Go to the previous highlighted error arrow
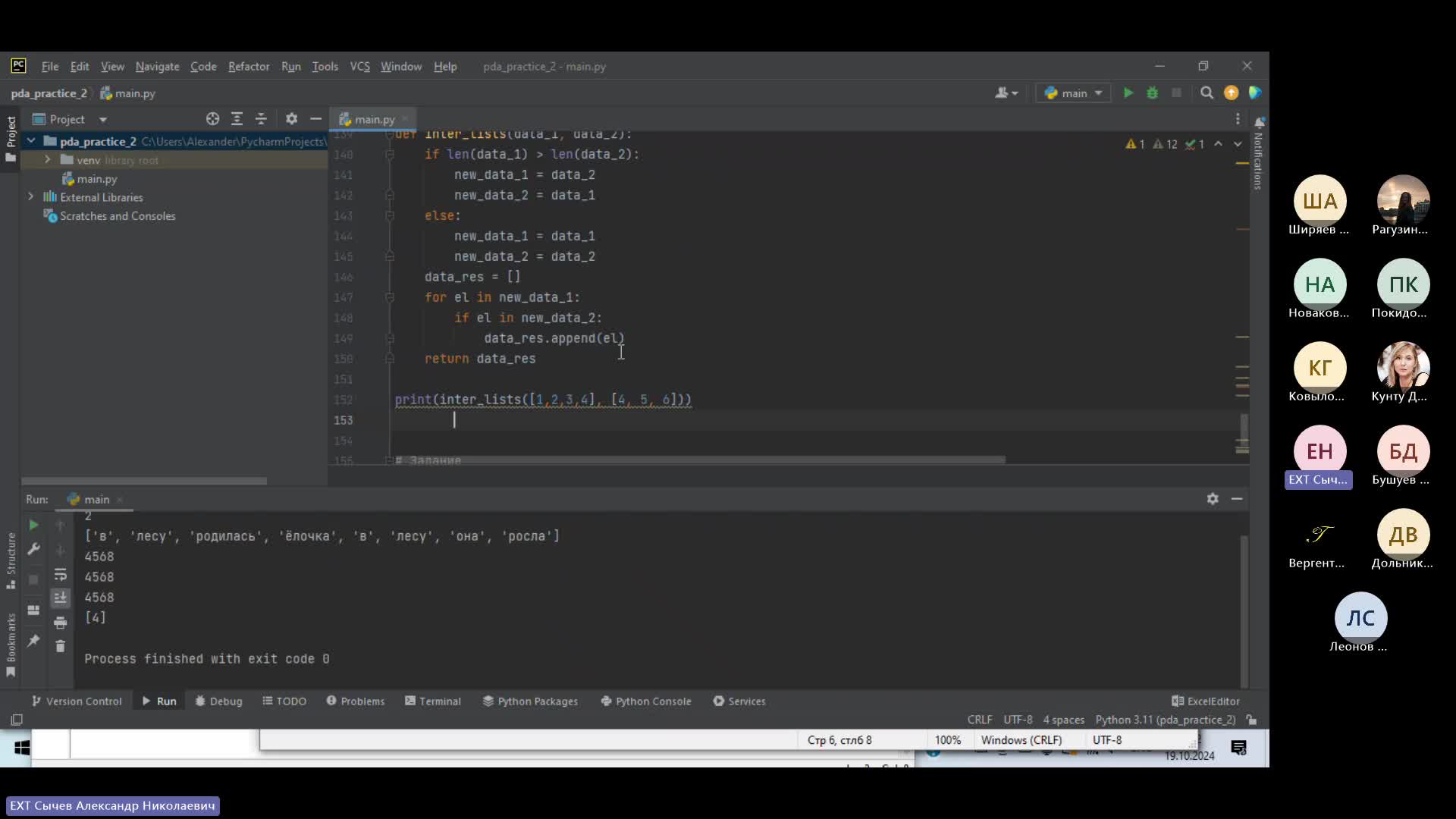This screenshot has height=819, width=1456. point(1218,144)
